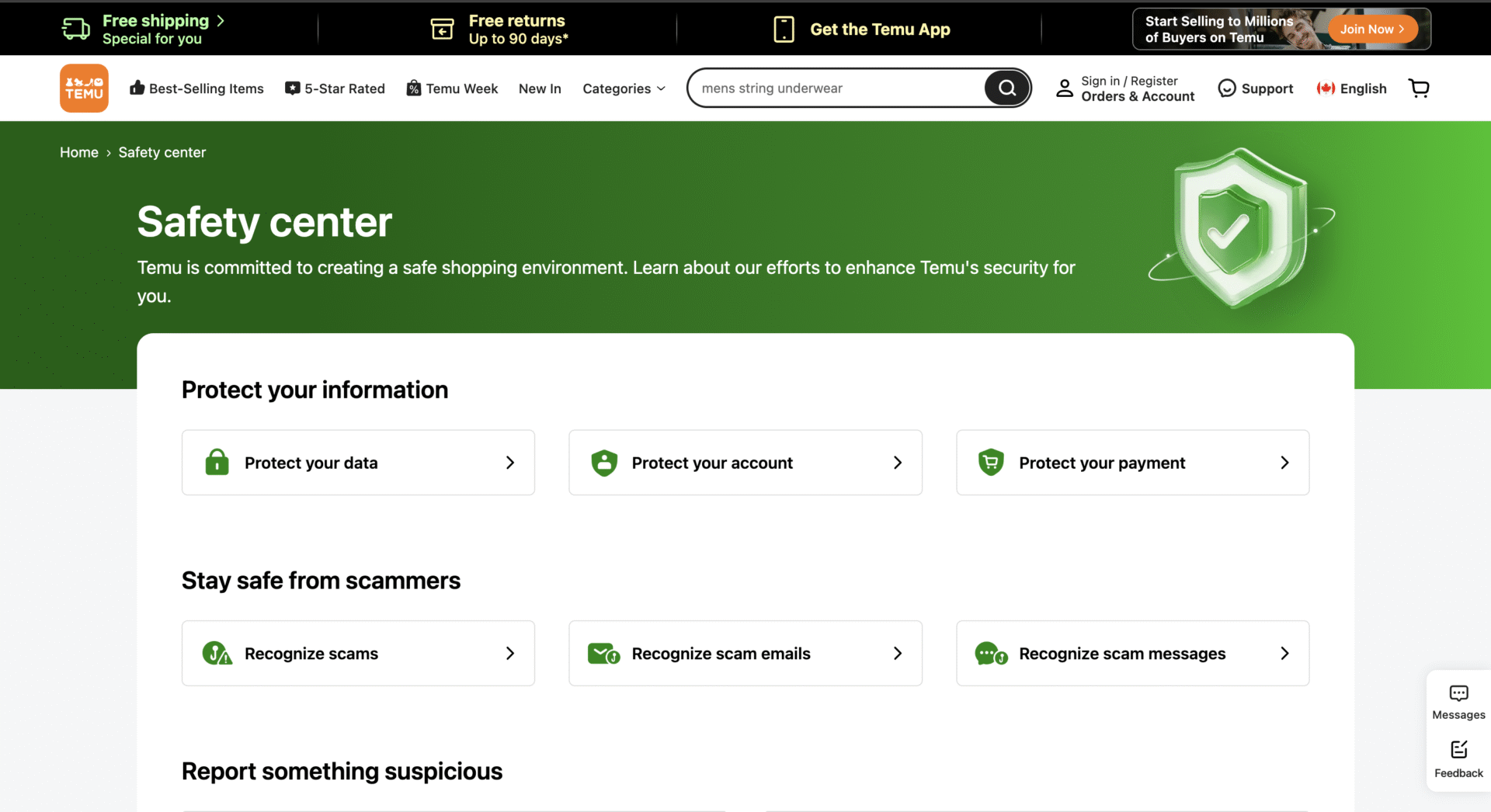Image resolution: width=1491 pixels, height=812 pixels.
Task: Expand the Categories dropdown
Action: (x=624, y=88)
